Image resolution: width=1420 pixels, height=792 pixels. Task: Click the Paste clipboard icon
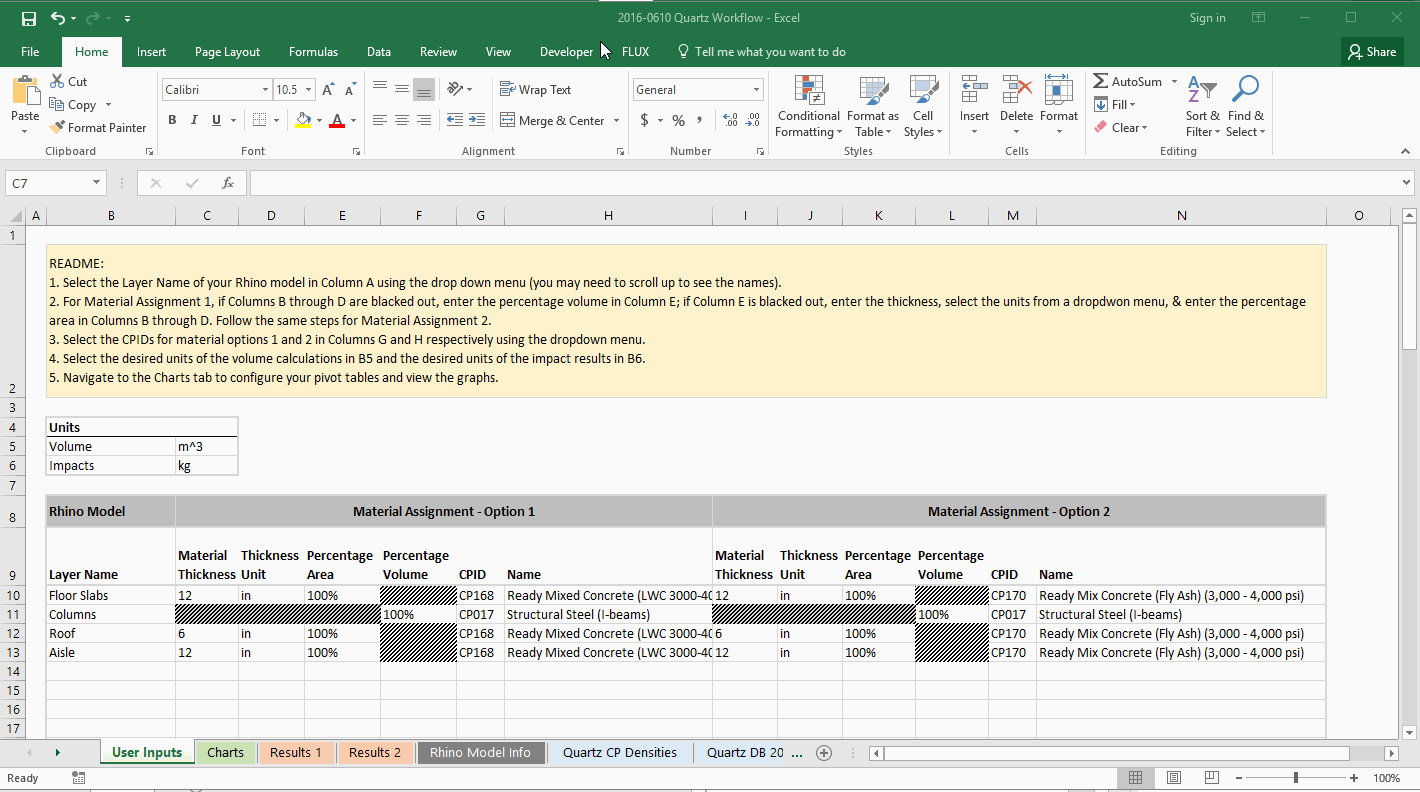point(25,92)
